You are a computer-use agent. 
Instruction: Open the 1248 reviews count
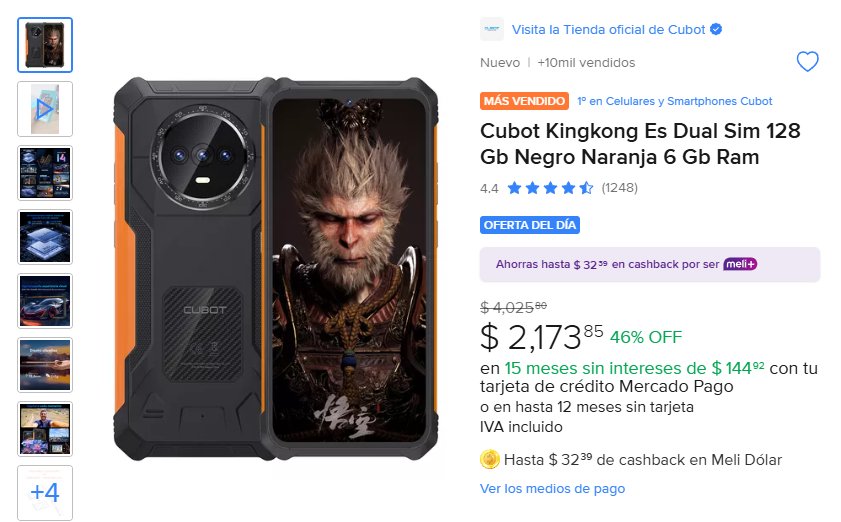click(620, 187)
